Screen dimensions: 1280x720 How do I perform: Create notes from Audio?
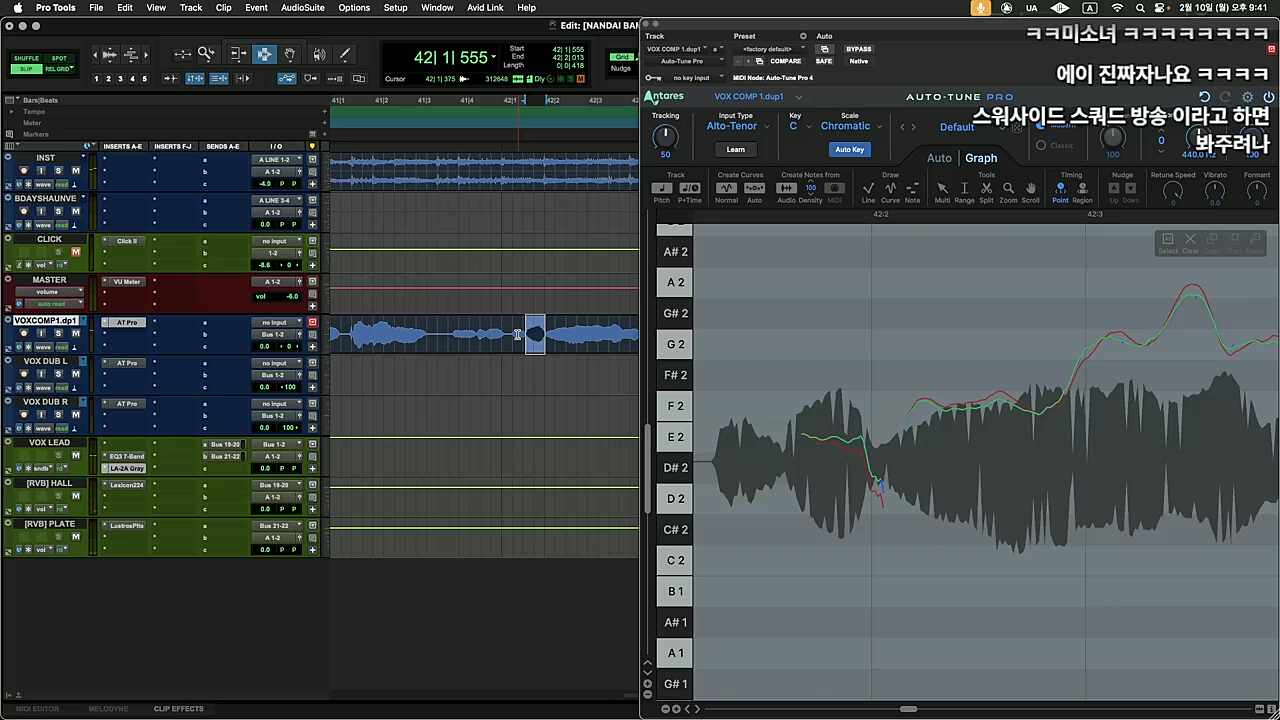pos(787,188)
